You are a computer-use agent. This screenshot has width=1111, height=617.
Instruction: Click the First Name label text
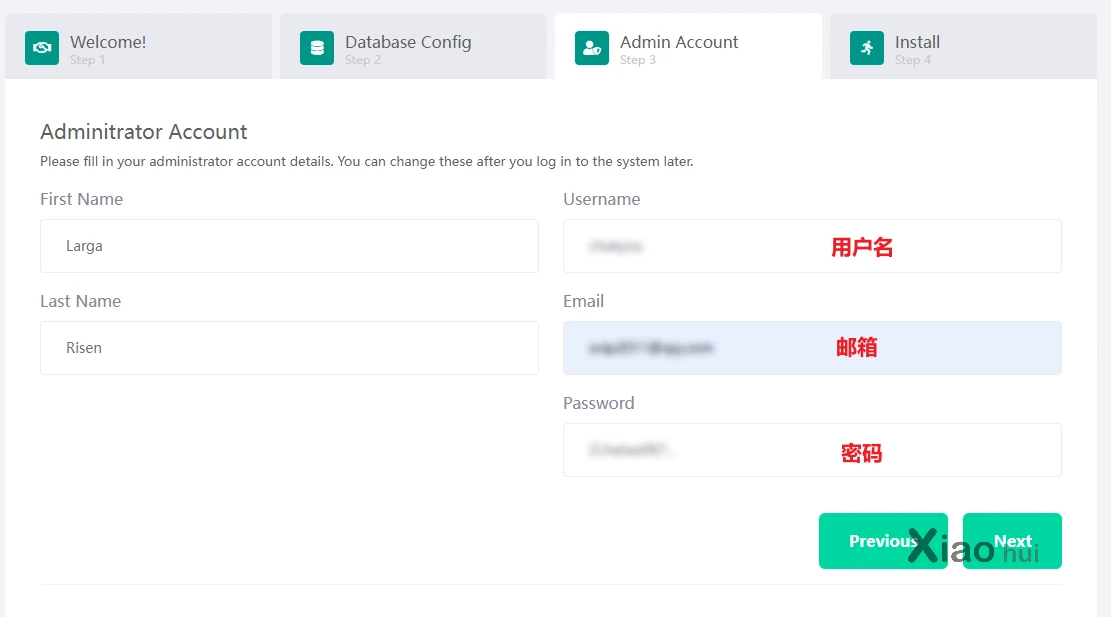(81, 199)
